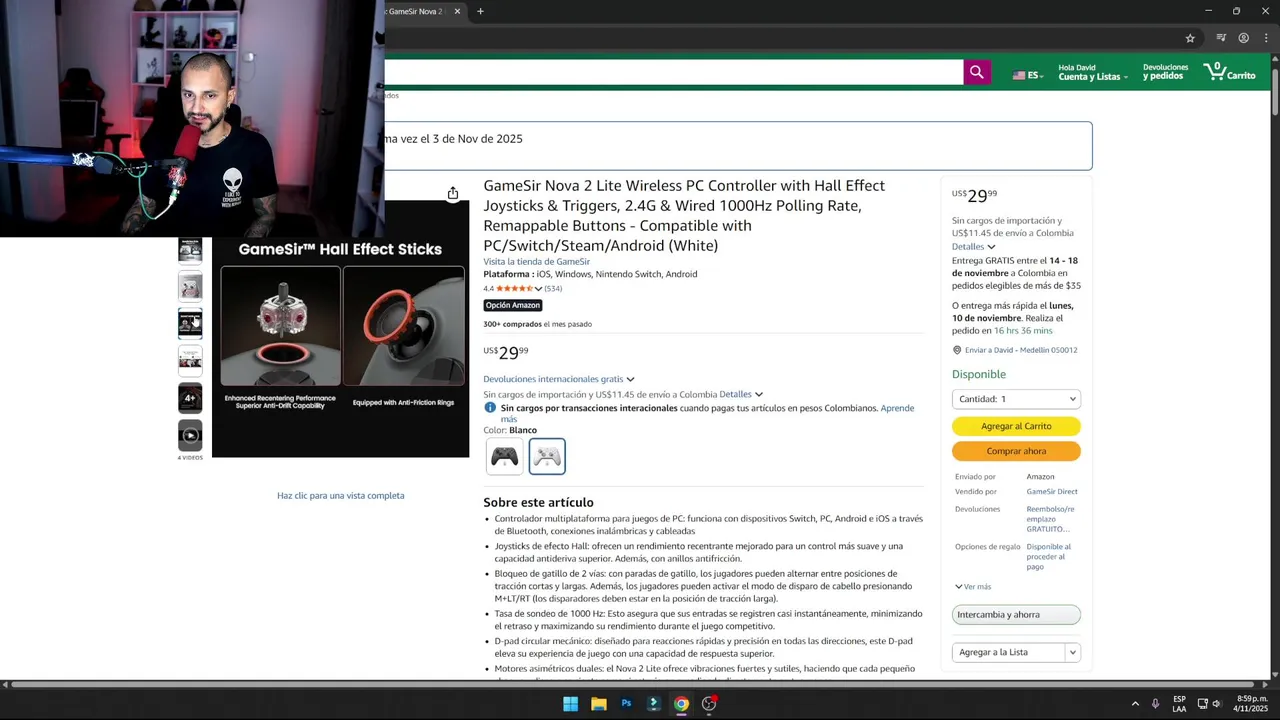Click the magenta search magnifier button

[977, 72]
